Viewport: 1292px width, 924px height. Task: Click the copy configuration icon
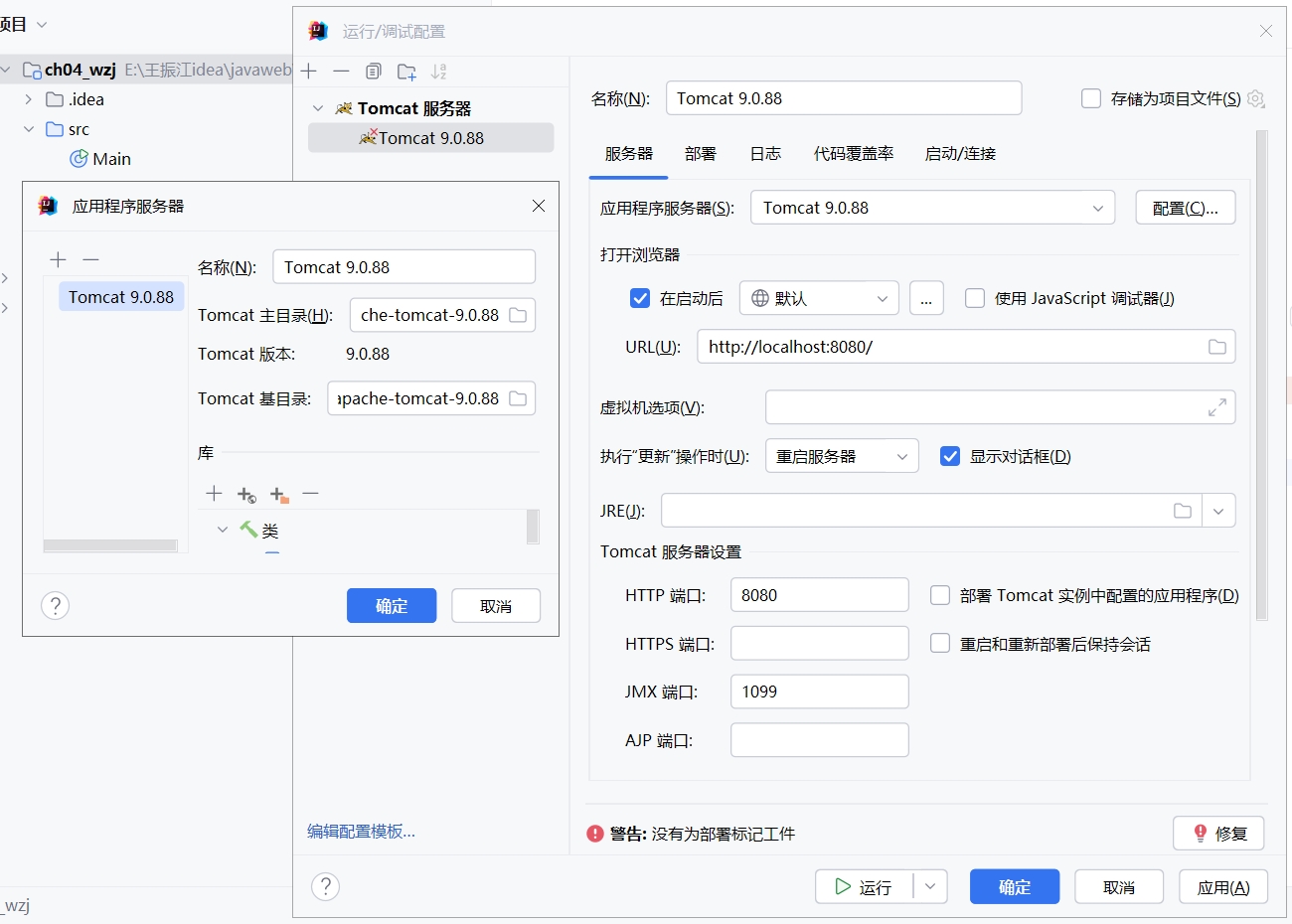click(374, 72)
